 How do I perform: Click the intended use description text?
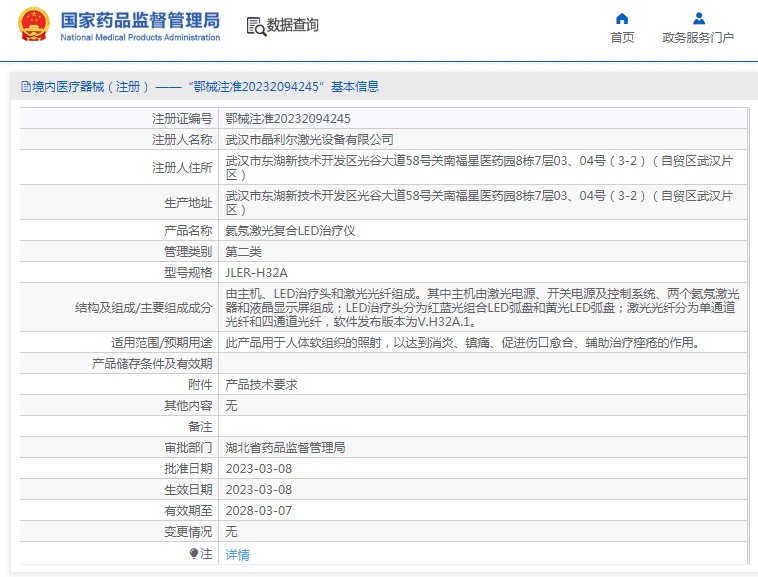(x=463, y=343)
